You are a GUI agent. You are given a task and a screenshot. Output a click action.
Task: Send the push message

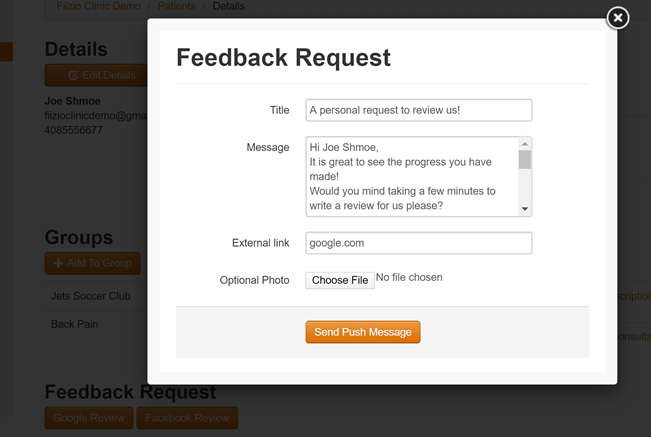(x=363, y=332)
